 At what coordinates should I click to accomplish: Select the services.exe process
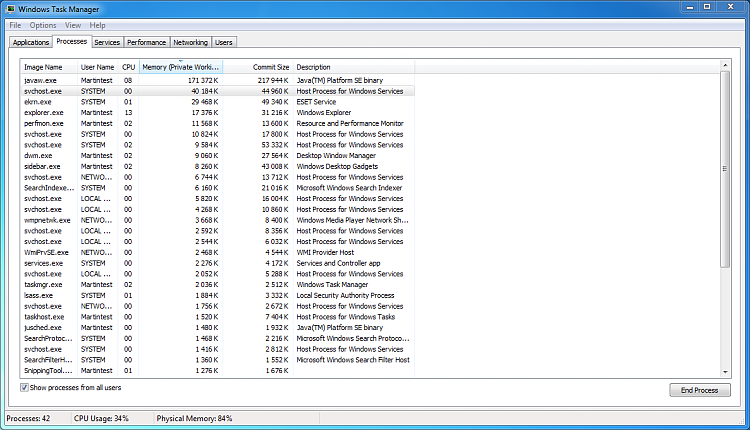pyautogui.click(x=218, y=263)
